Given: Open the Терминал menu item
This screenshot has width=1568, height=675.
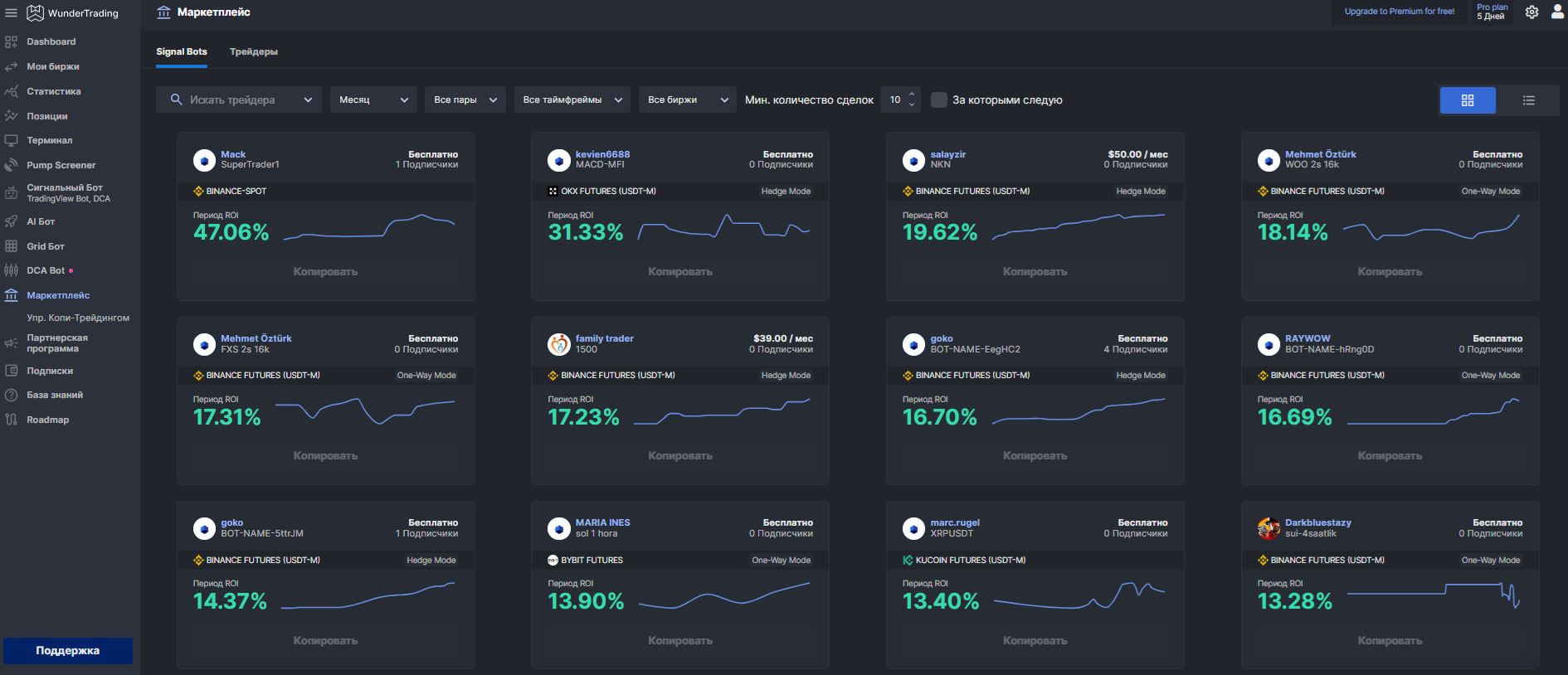Looking at the screenshot, I should pos(50,140).
